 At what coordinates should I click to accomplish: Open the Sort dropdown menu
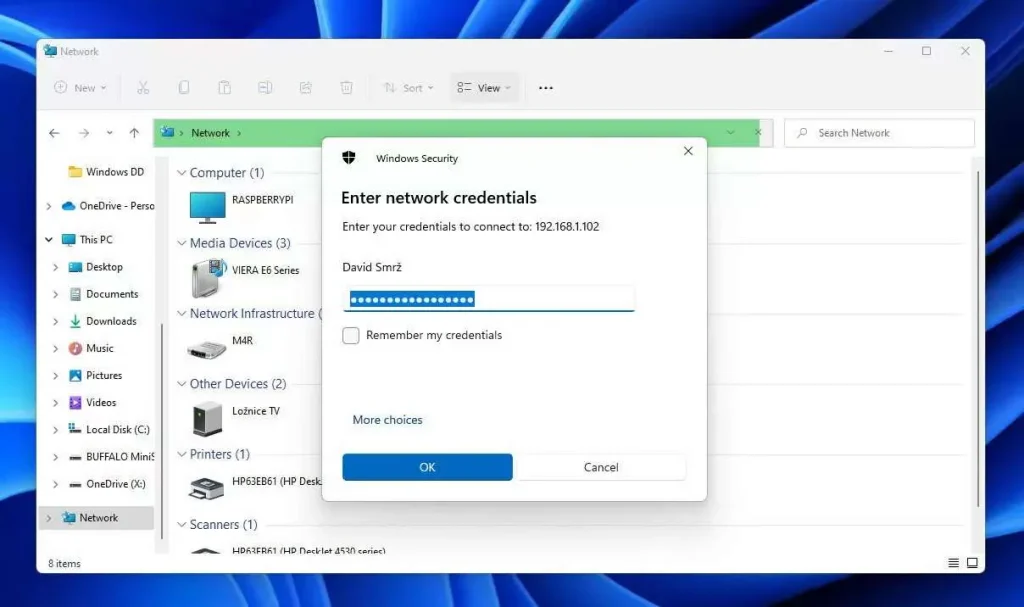[x=408, y=88]
